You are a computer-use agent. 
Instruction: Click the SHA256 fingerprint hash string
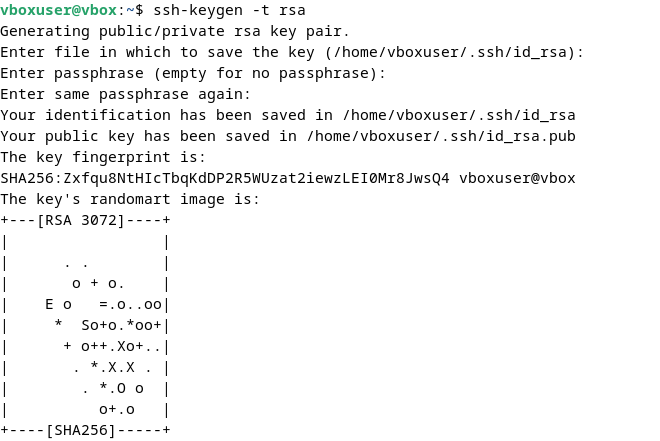tap(225, 178)
